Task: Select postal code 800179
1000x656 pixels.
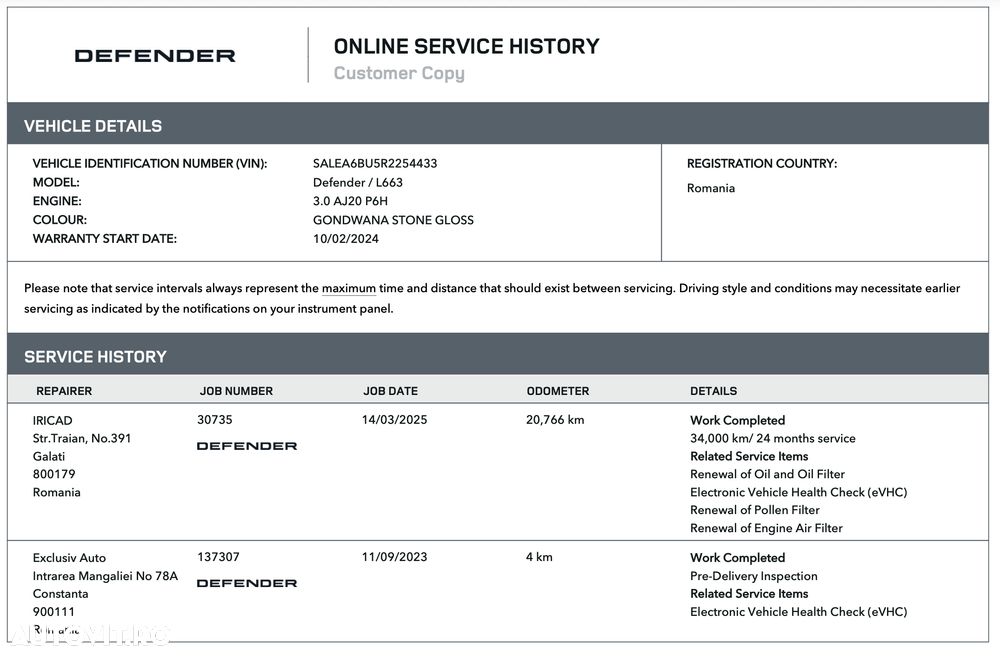Action: click(x=54, y=474)
